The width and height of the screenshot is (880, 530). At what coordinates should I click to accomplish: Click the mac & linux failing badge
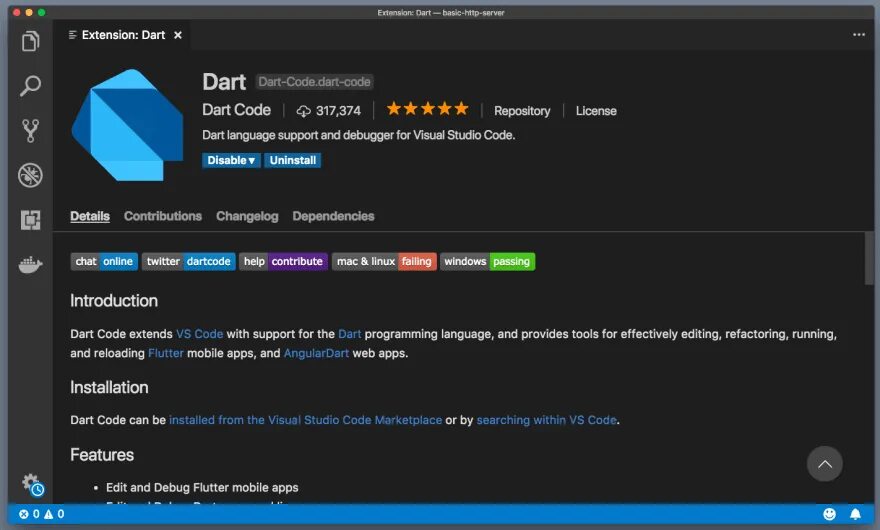[384, 262]
